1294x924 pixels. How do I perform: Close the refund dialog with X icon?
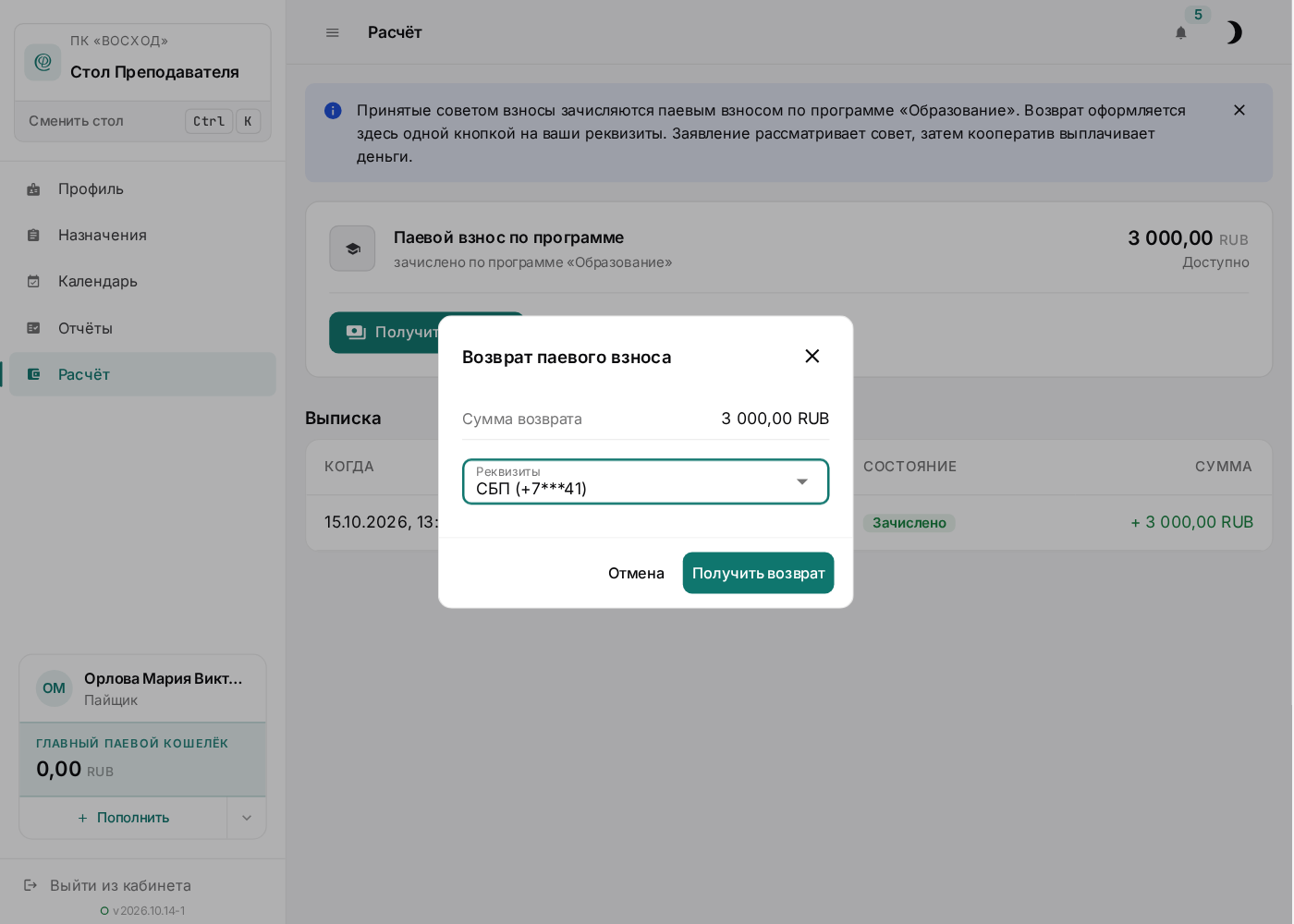pyautogui.click(x=812, y=357)
